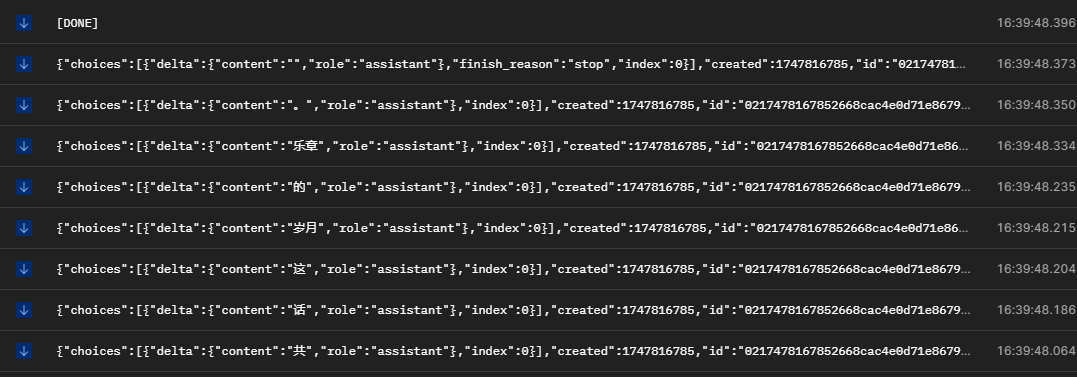Click arrow icon of the finish_reason stop message

coord(24,64)
